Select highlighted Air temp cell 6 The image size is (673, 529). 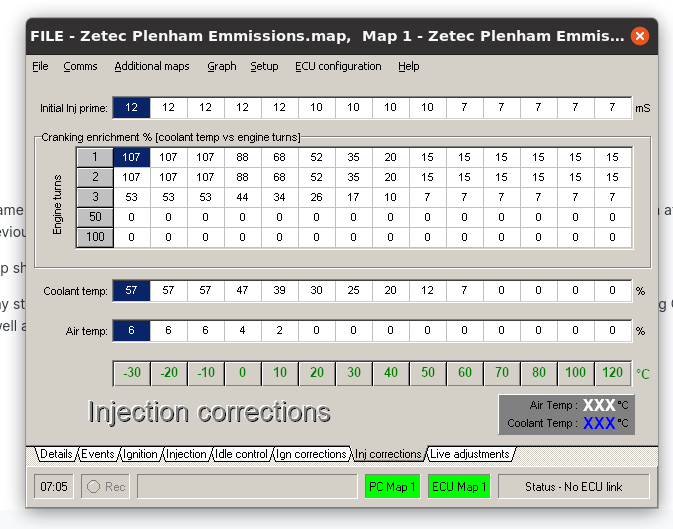tap(131, 331)
